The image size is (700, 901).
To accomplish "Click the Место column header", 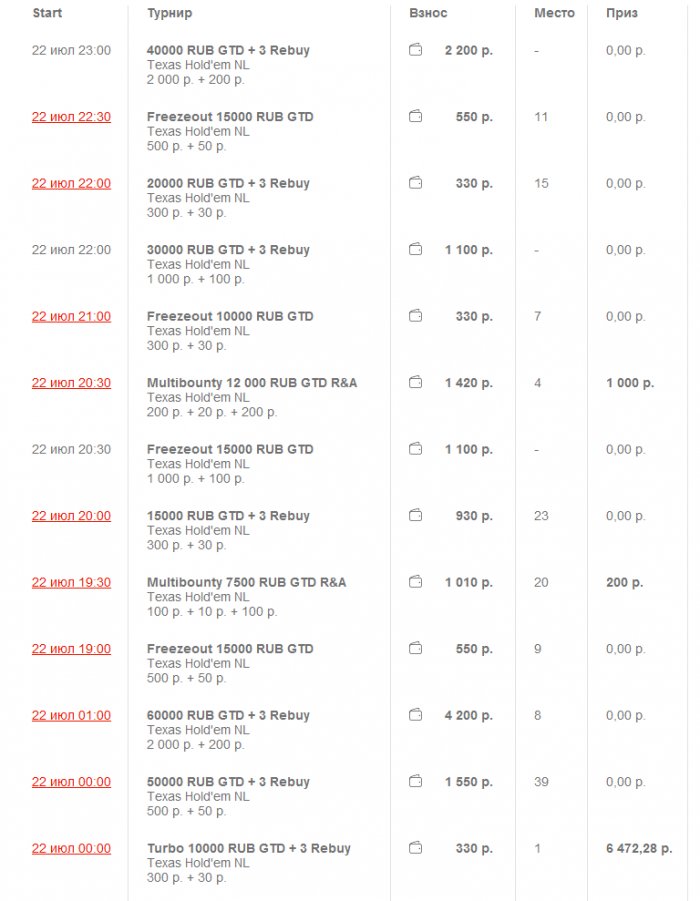I will click(554, 14).
